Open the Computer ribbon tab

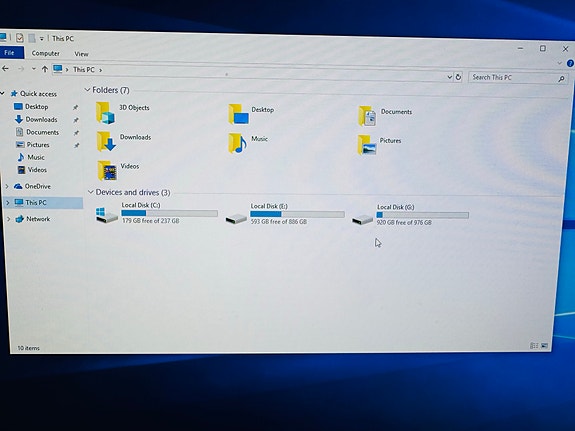(45, 53)
